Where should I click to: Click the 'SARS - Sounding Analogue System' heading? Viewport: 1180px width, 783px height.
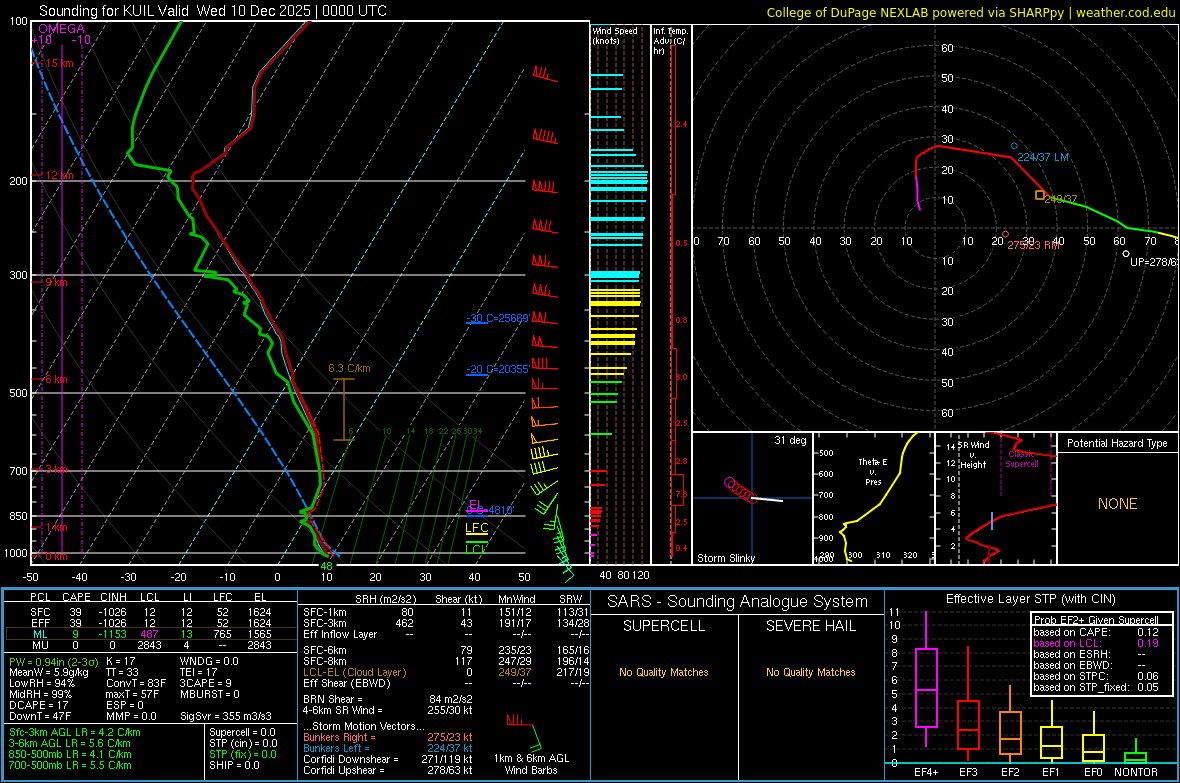point(737,602)
